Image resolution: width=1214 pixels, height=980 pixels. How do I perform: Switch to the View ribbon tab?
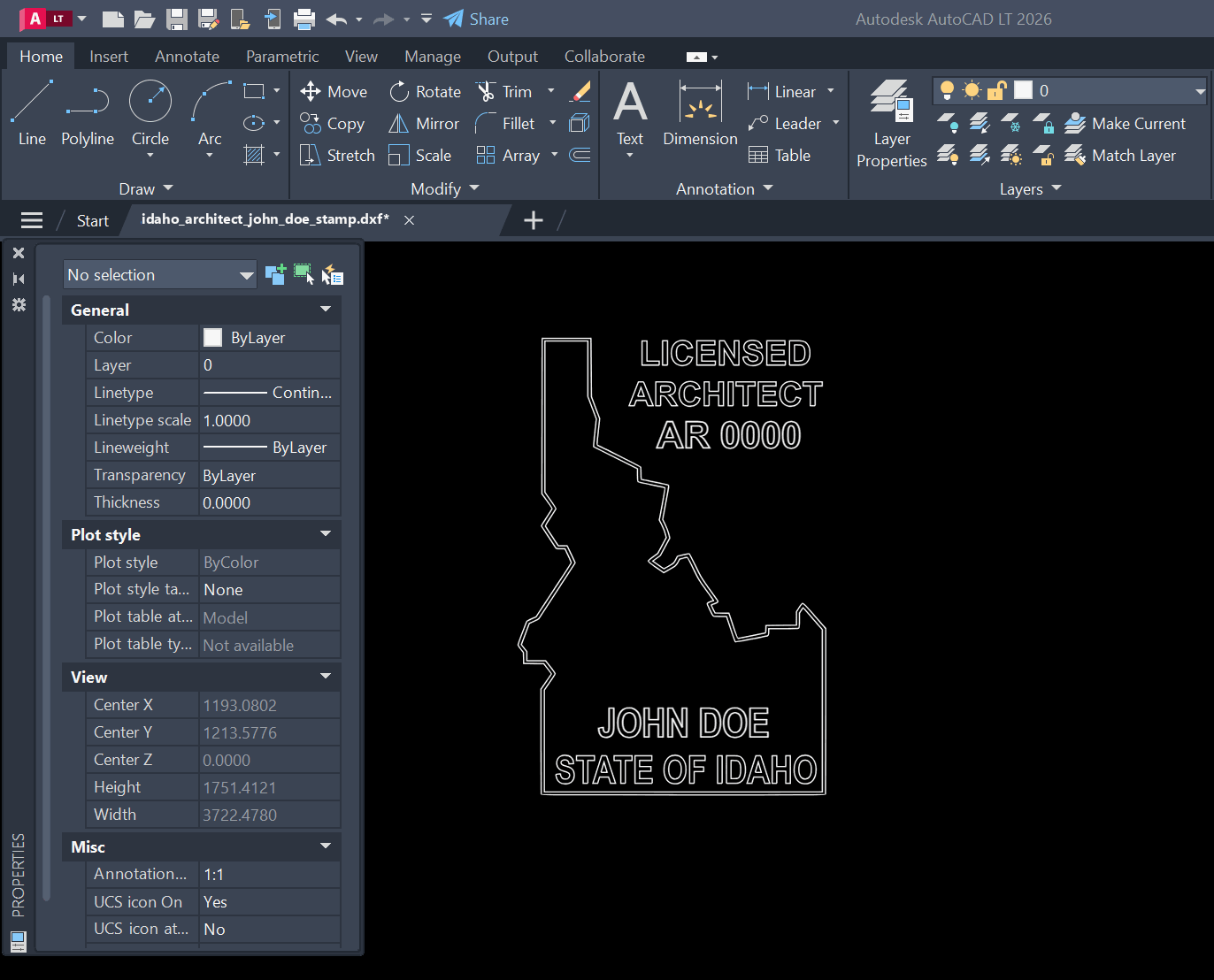[361, 57]
